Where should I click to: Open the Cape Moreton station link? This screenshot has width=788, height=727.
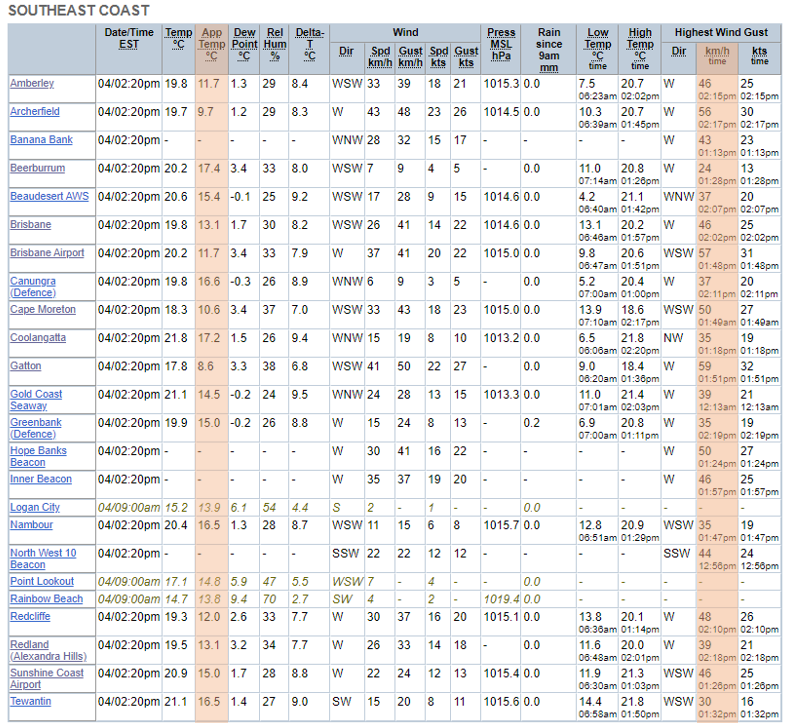43,309
